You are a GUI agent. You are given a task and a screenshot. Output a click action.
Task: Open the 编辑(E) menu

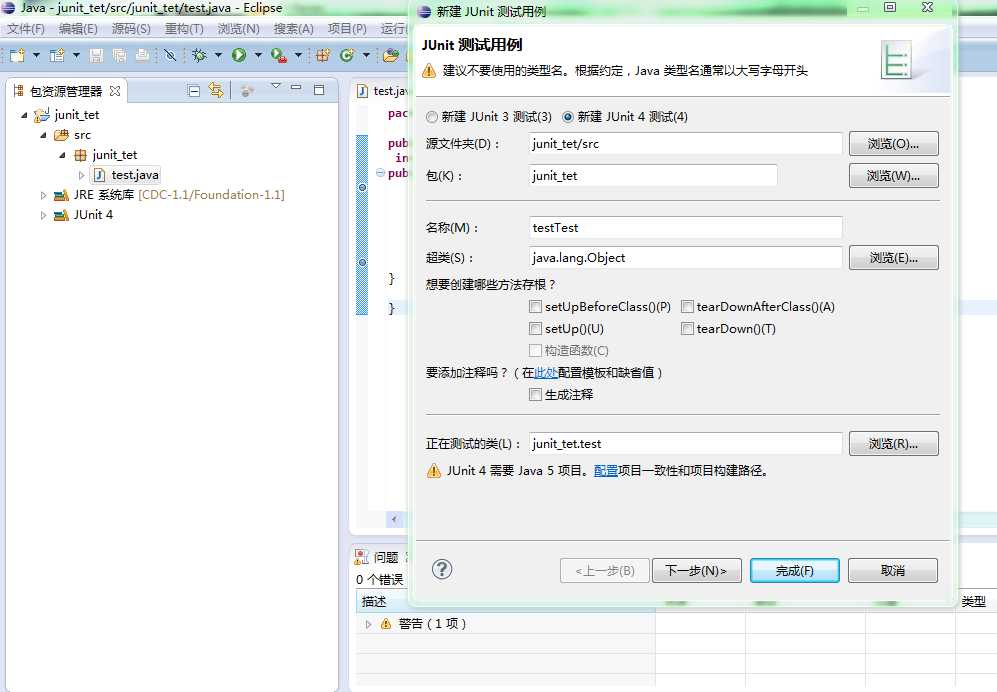click(78, 29)
